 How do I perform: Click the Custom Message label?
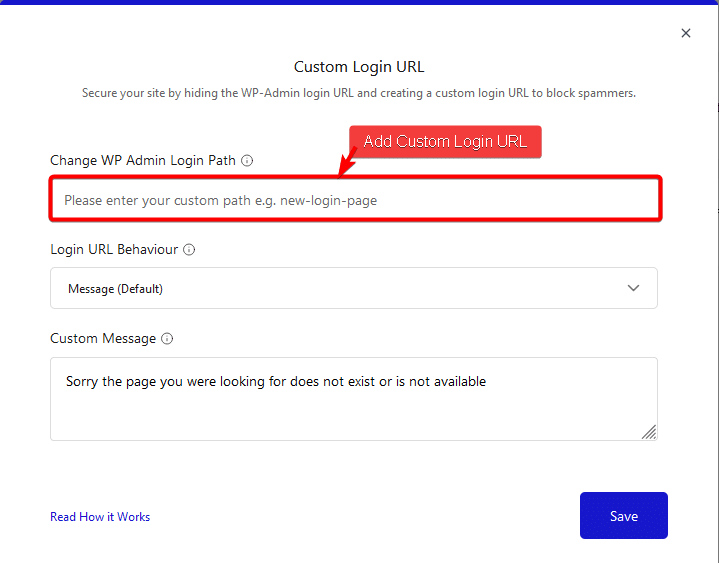pyautogui.click(x=103, y=338)
